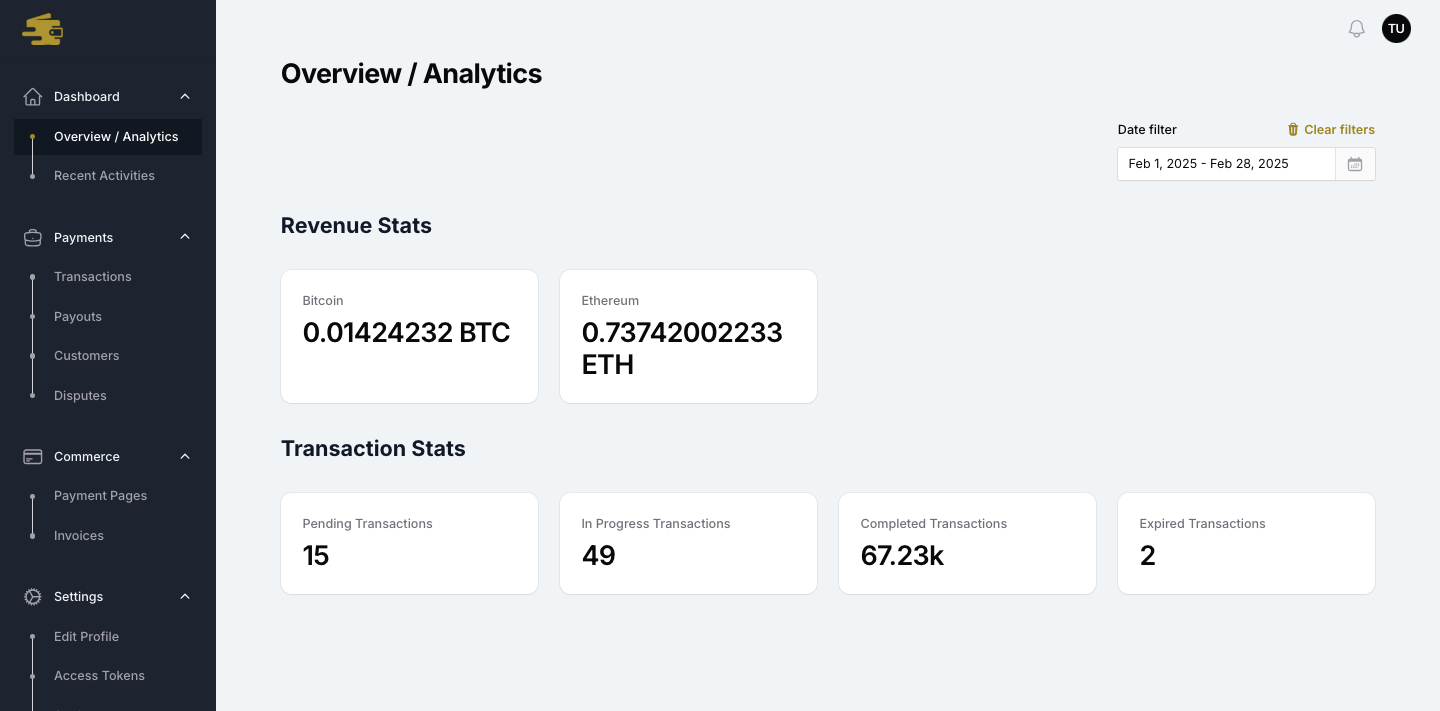Collapse the Dashboard section chevron
The width and height of the screenshot is (1440, 711).
(x=185, y=97)
